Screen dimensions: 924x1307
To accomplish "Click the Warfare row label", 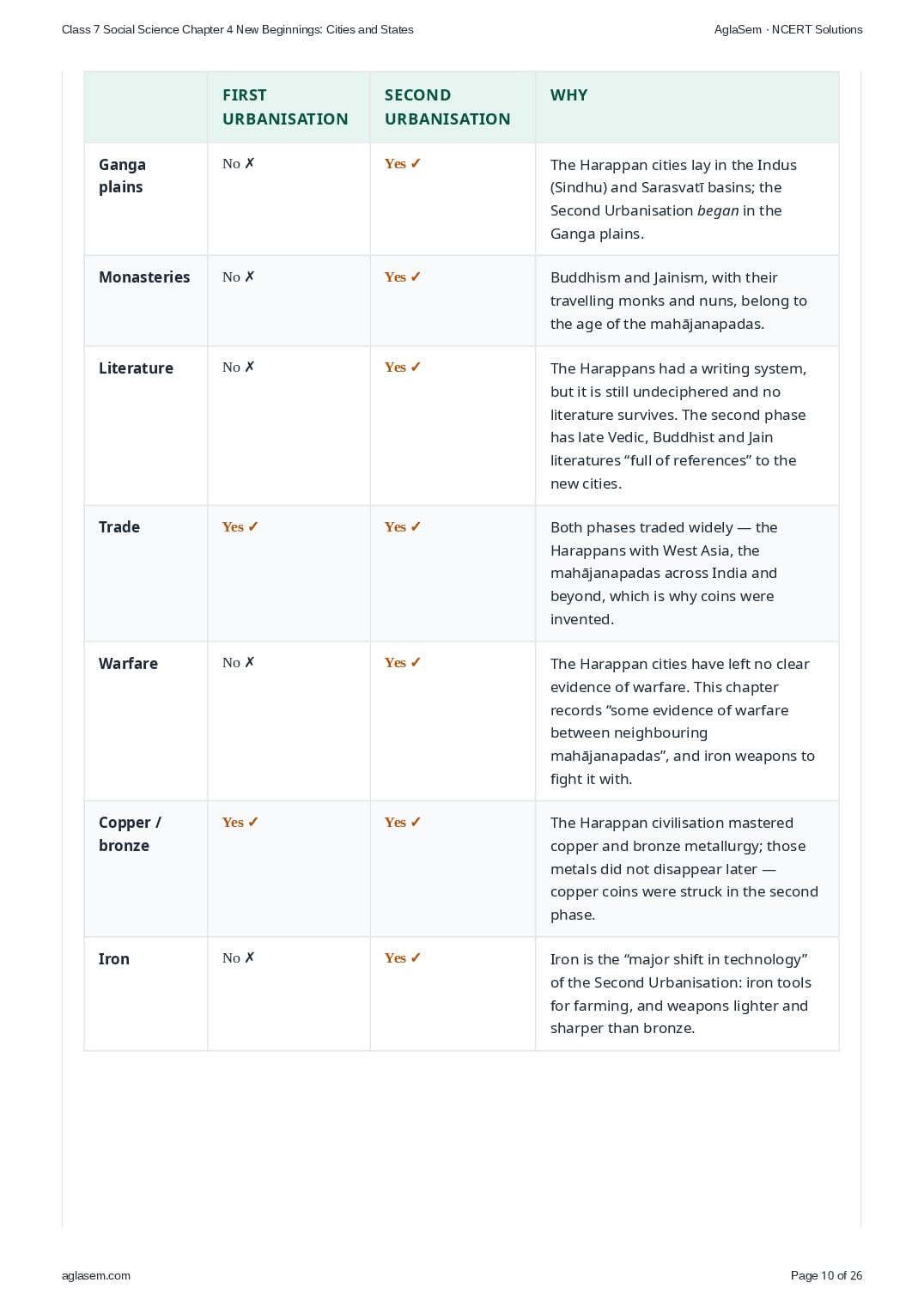I will (128, 664).
